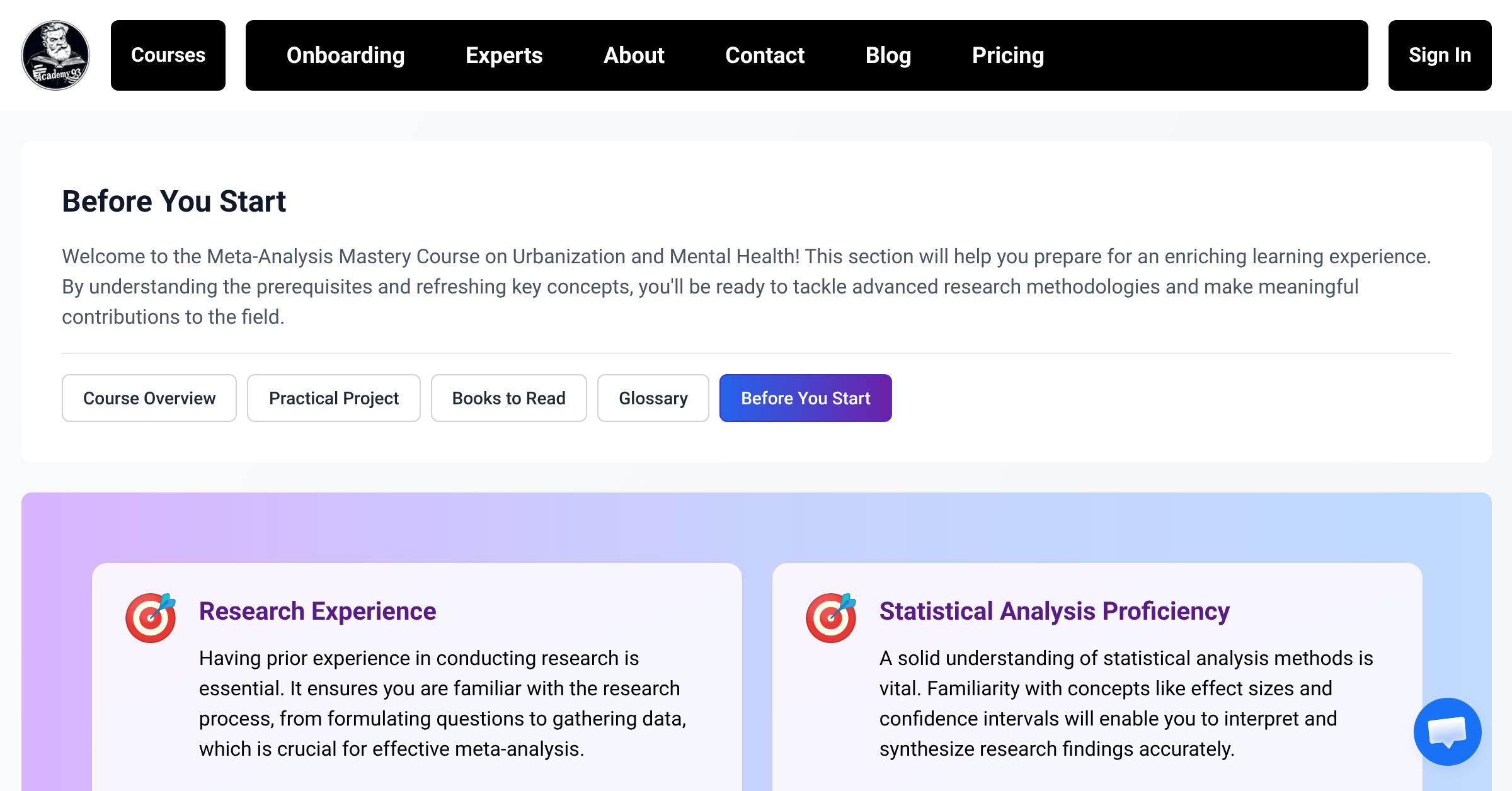Open the Courses menu item
The image size is (1512, 791).
(168, 55)
